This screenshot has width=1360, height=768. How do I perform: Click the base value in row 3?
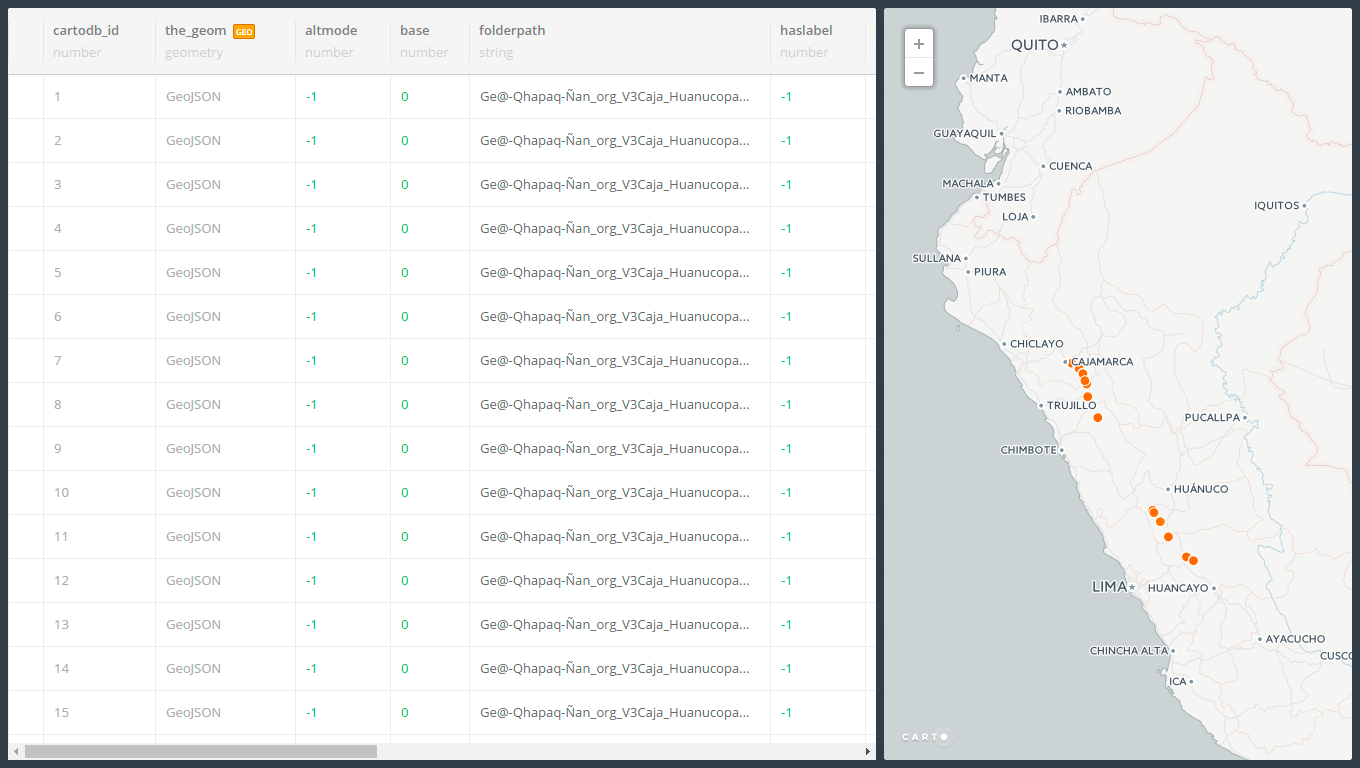(x=404, y=185)
